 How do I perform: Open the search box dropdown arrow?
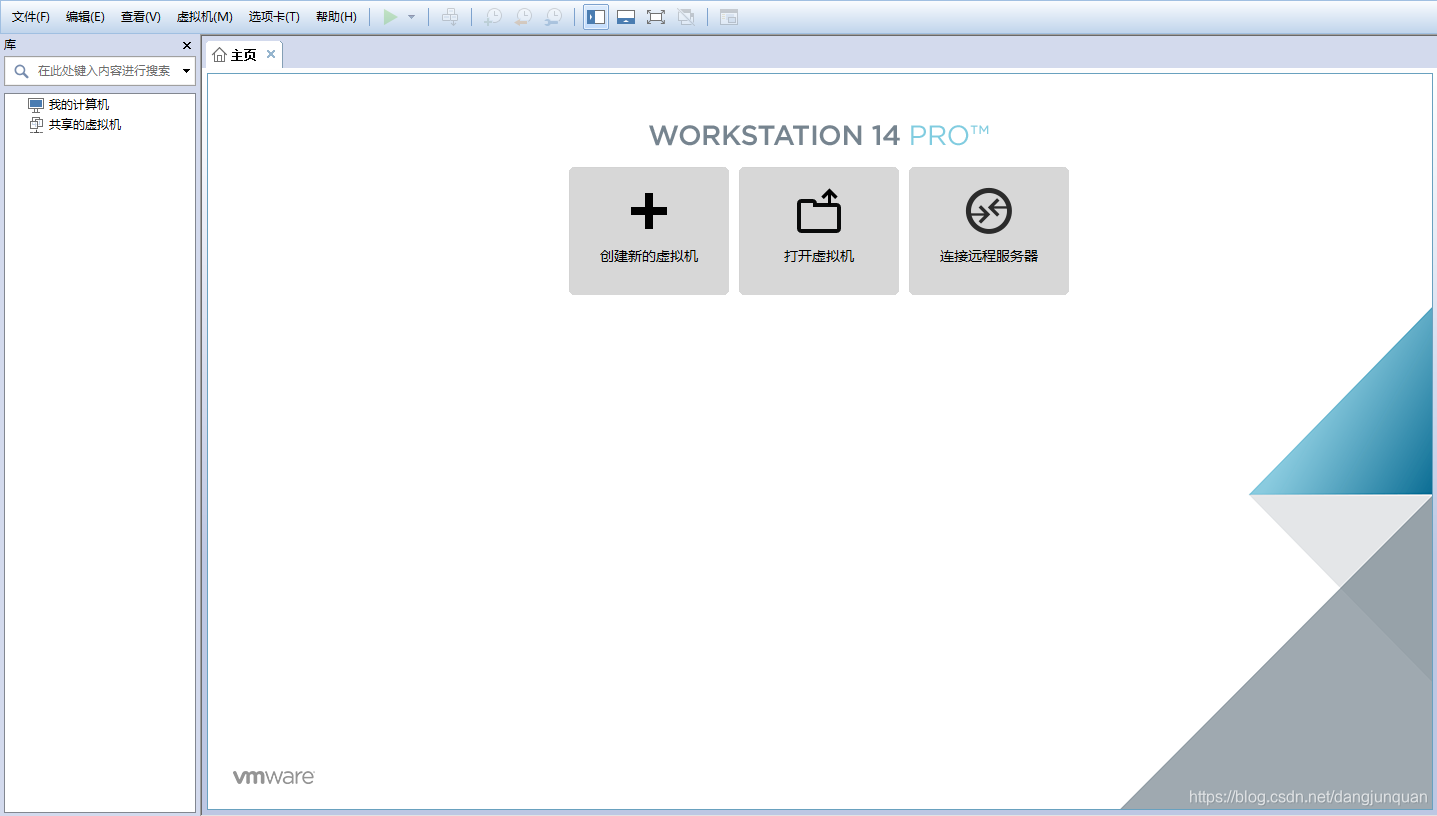click(186, 71)
